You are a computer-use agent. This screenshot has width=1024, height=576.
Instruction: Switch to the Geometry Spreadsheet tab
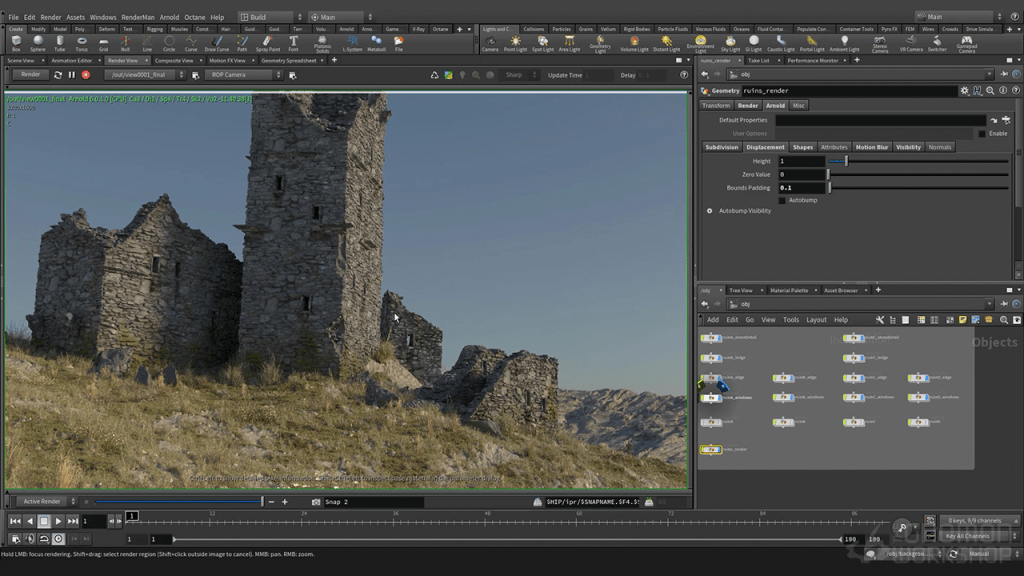point(288,60)
